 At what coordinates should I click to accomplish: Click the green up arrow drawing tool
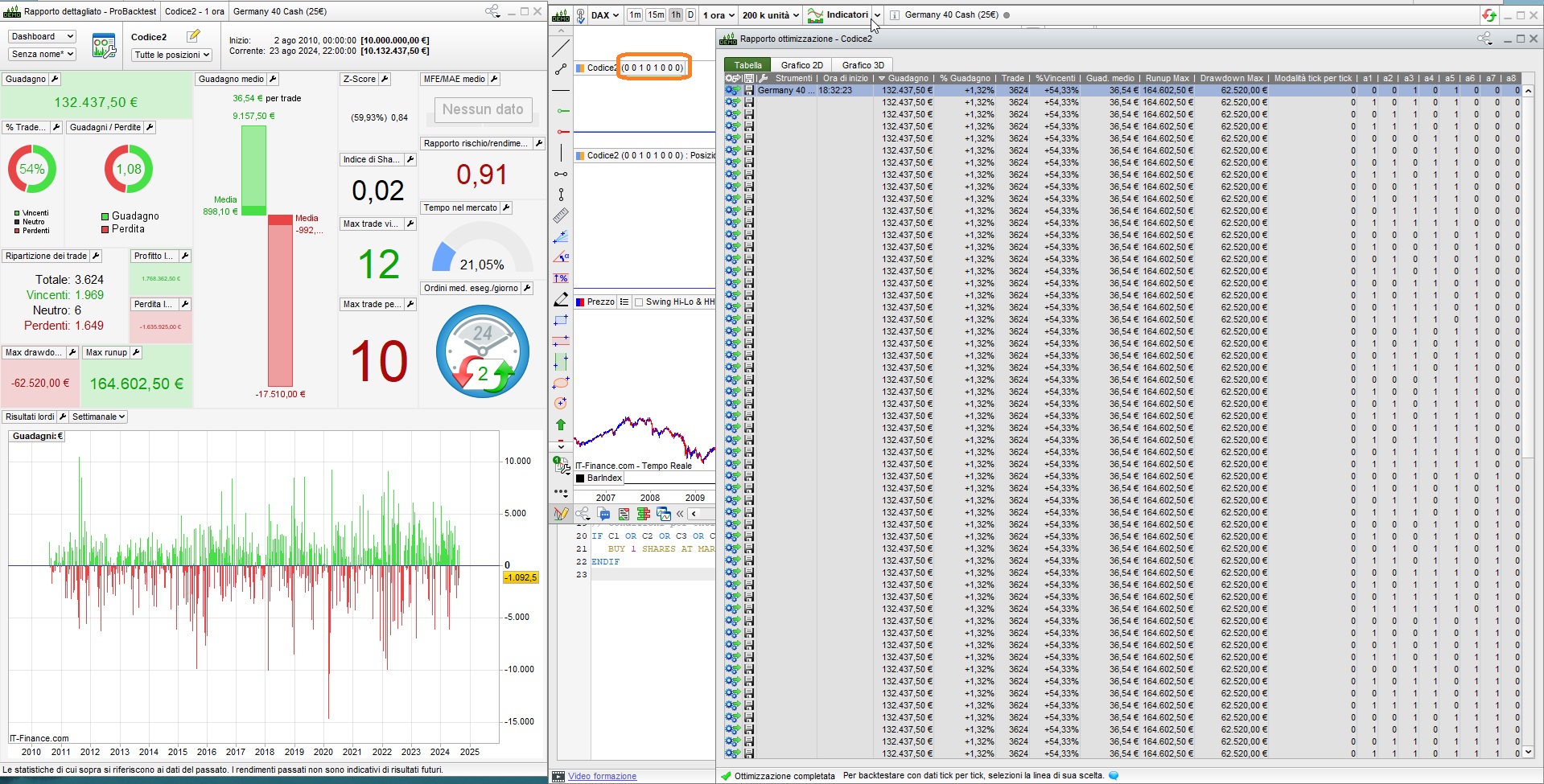pyautogui.click(x=561, y=425)
